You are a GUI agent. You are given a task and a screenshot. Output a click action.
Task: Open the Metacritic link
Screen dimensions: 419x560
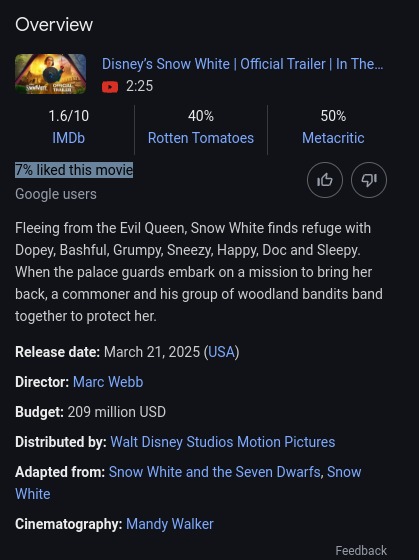click(x=333, y=138)
